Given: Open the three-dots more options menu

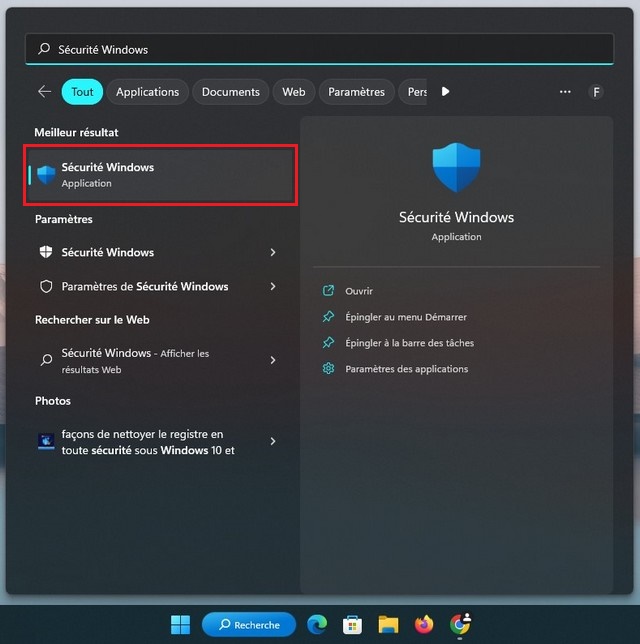Looking at the screenshot, I should pos(565,92).
